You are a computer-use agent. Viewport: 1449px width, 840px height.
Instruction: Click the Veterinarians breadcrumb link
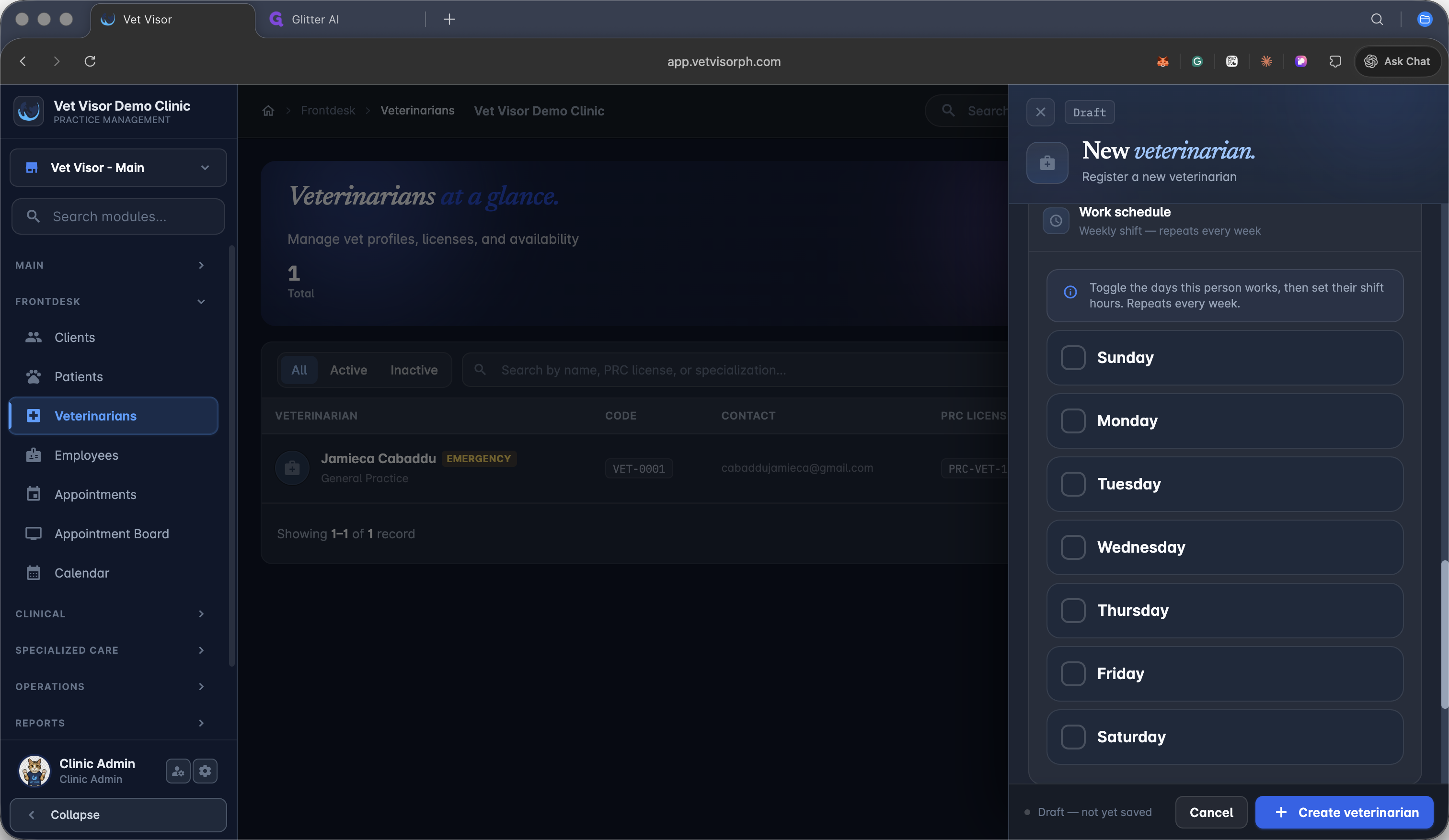417,111
